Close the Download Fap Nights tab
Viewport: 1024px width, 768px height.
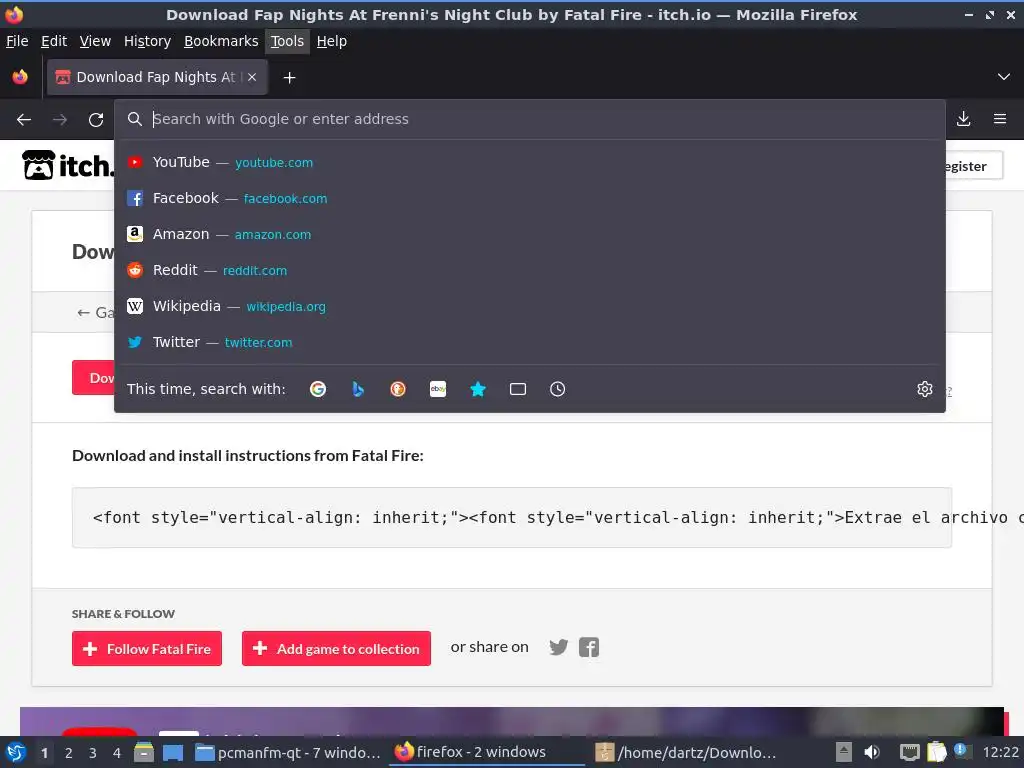click(x=252, y=77)
